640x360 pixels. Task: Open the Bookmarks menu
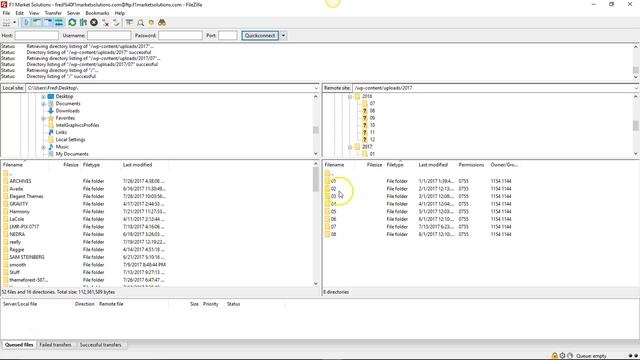click(x=97, y=13)
